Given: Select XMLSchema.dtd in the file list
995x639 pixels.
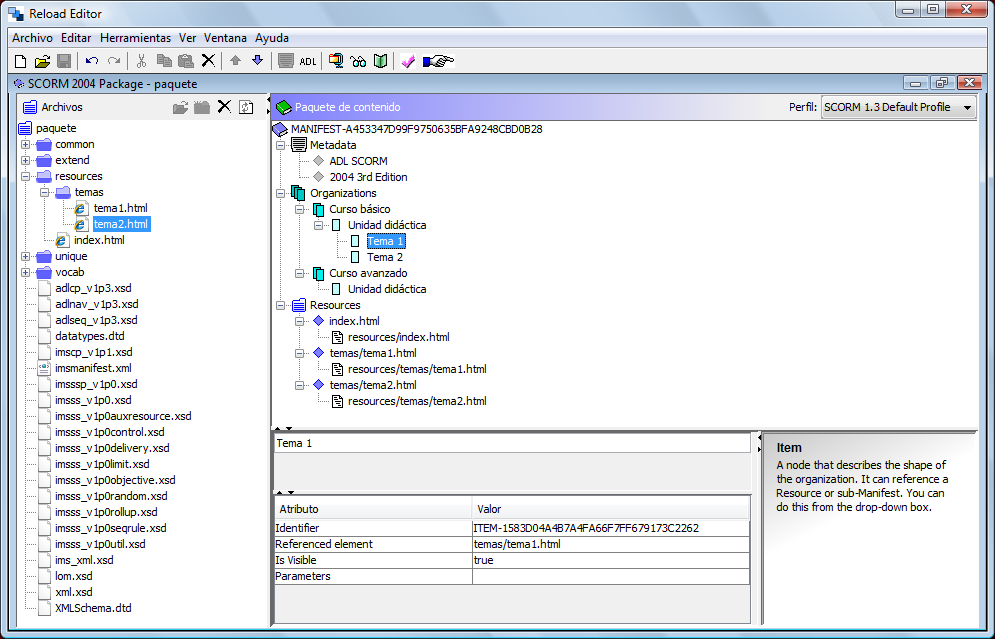Looking at the screenshot, I should (93, 608).
